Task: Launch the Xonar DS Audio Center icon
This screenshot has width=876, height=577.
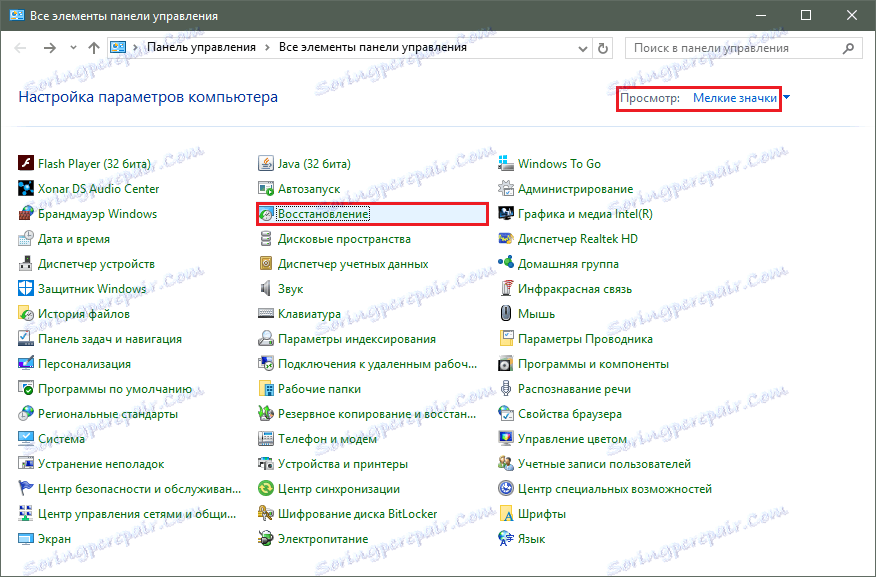Action: [26, 189]
